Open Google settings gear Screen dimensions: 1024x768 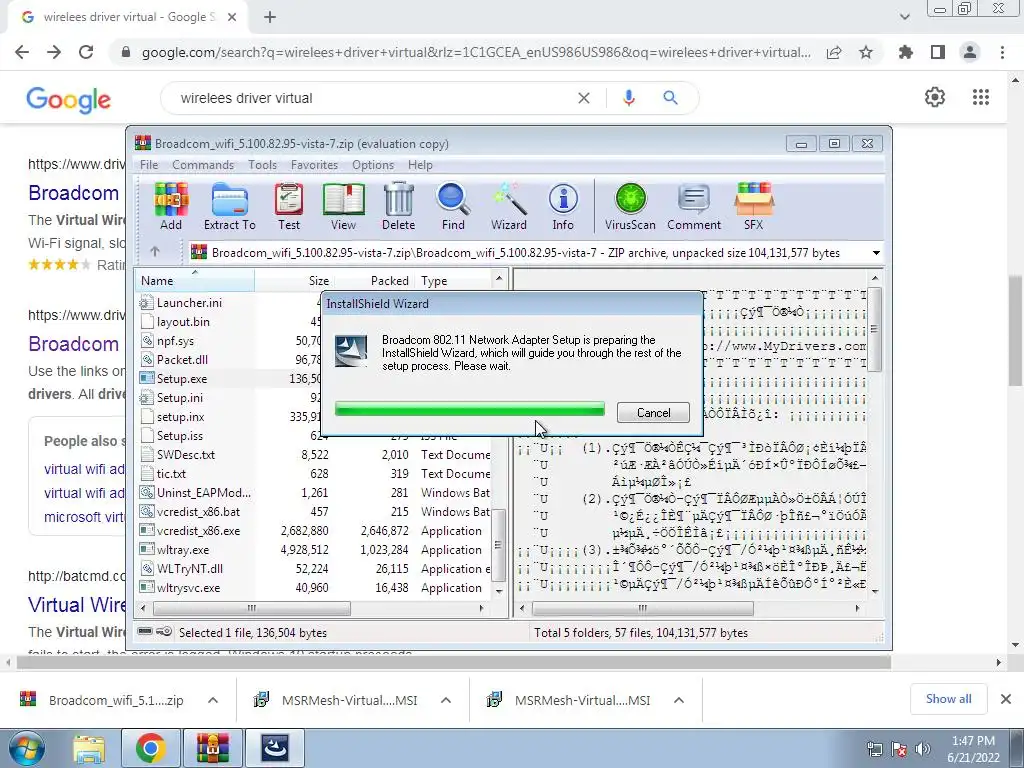(935, 97)
